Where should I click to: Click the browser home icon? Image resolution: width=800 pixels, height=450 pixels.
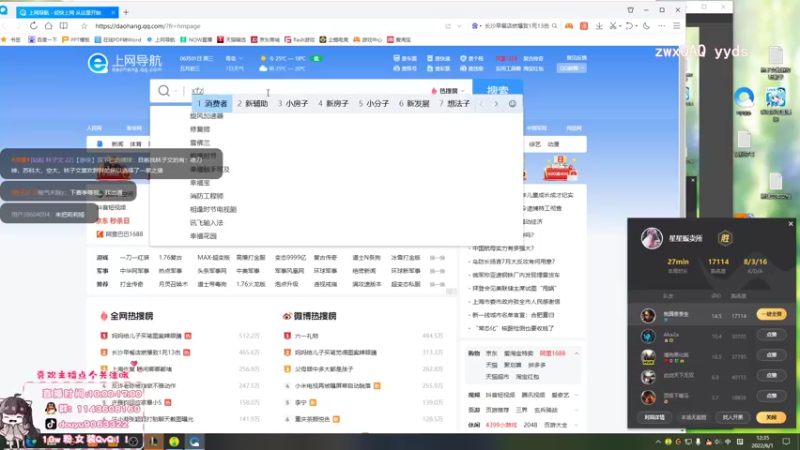(x=48, y=26)
